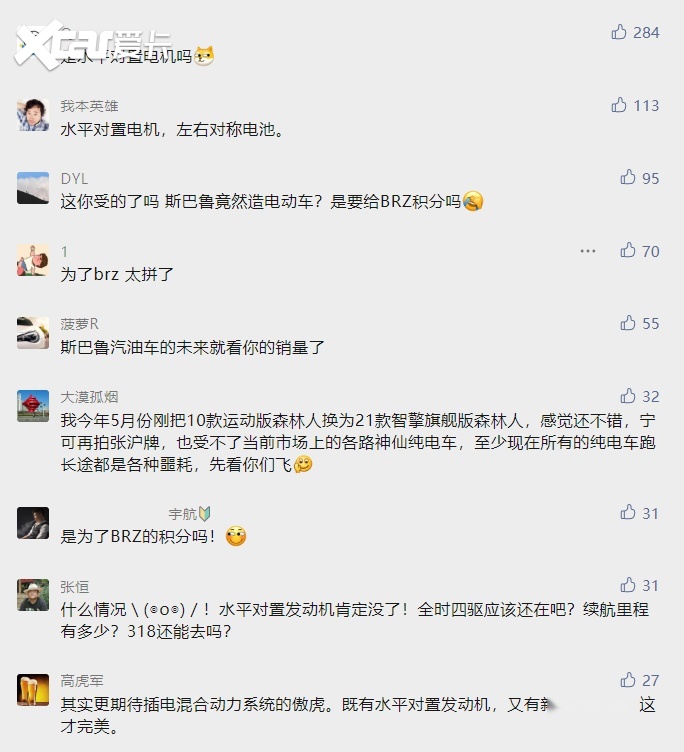Click the beer-mug avatar of 高虎军

(x=33, y=689)
